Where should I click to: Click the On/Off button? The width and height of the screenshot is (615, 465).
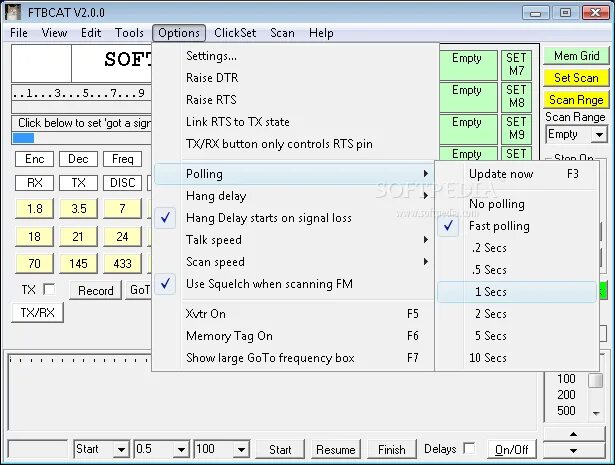[511, 449]
